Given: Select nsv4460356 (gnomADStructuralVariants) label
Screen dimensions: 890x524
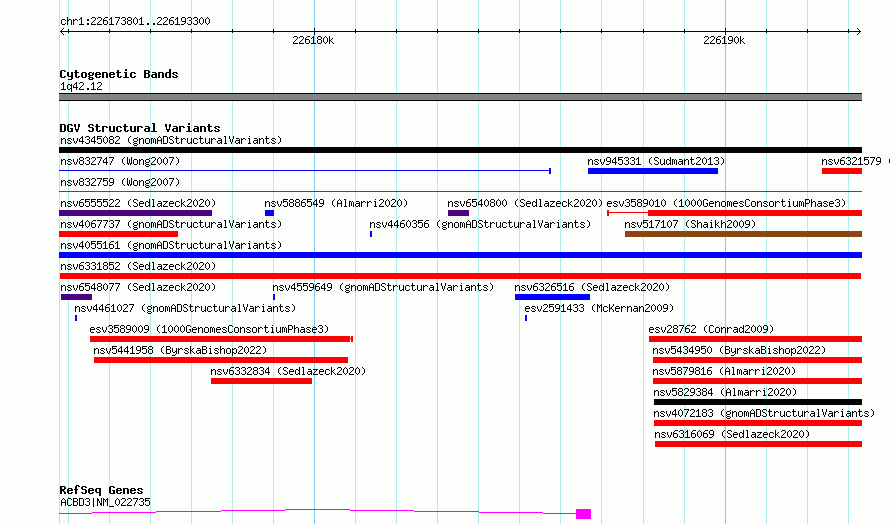Looking at the screenshot, I should point(480,224).
